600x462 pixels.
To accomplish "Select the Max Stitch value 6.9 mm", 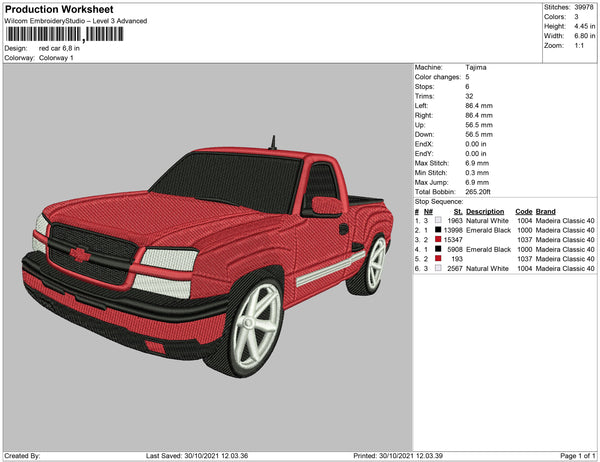I will (x=477, y=163).
